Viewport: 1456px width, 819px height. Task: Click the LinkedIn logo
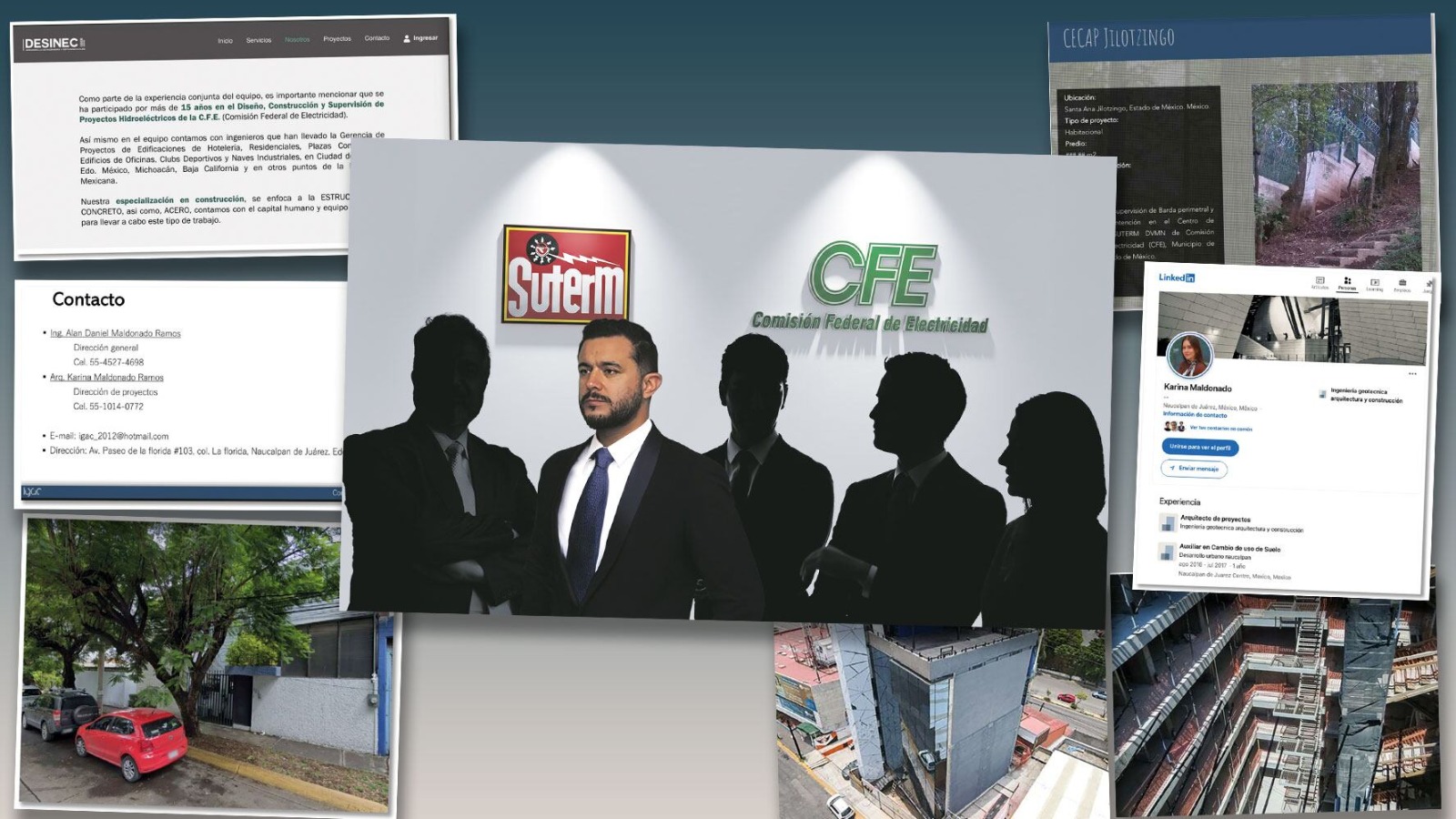1177,278
